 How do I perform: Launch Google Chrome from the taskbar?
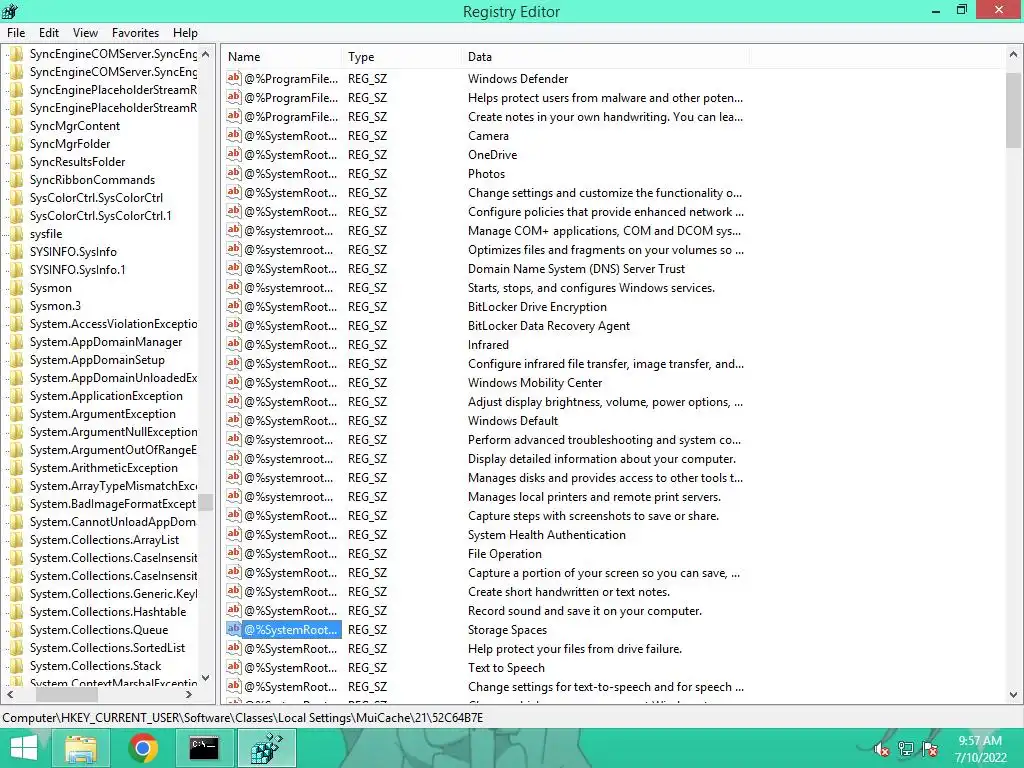(142, 748)
